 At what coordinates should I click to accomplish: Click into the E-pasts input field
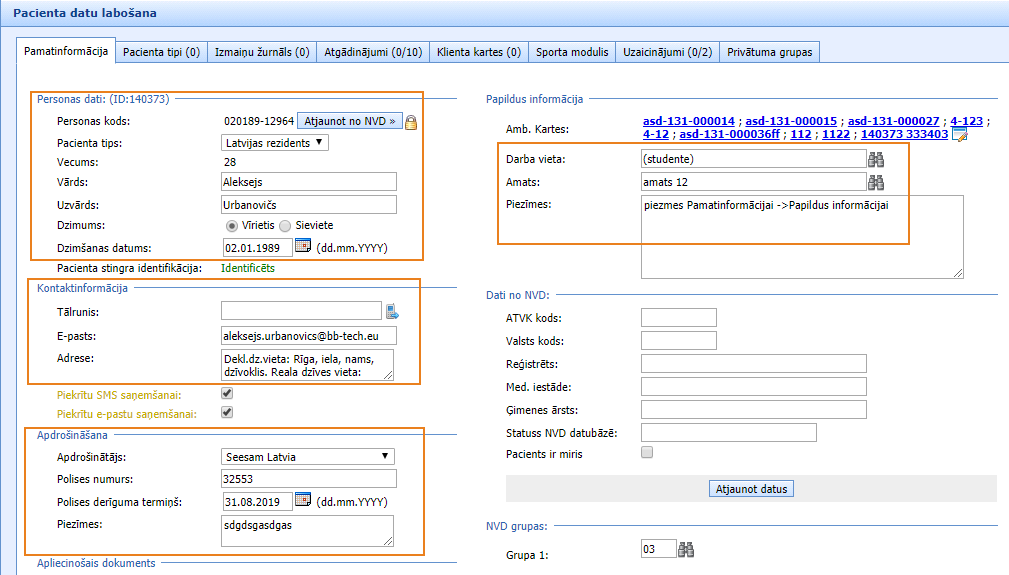pos(308,336)
